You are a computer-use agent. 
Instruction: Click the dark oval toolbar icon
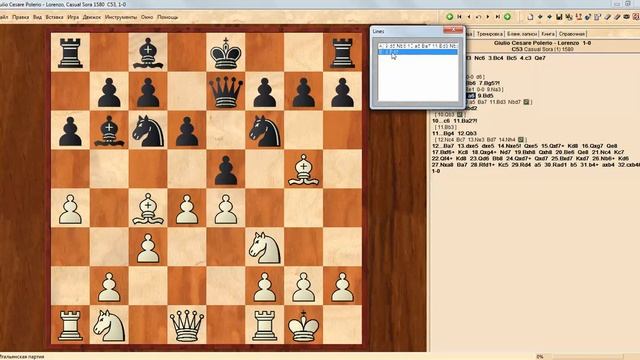tap(627, 17)
